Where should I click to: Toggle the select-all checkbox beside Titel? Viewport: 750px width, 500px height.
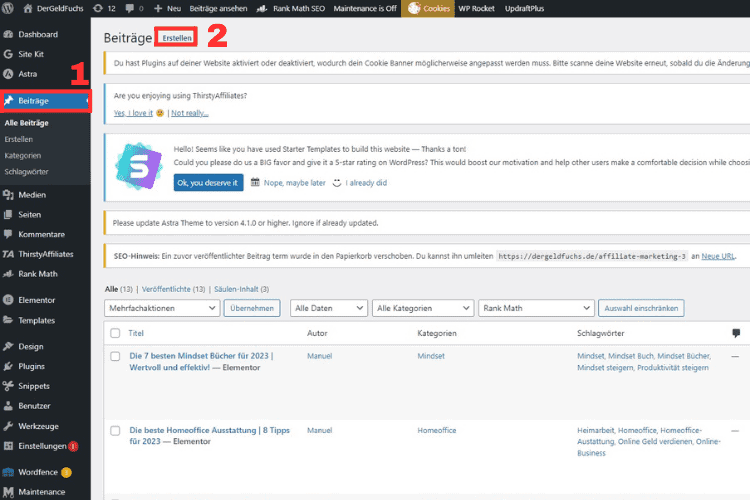point(115,333)
